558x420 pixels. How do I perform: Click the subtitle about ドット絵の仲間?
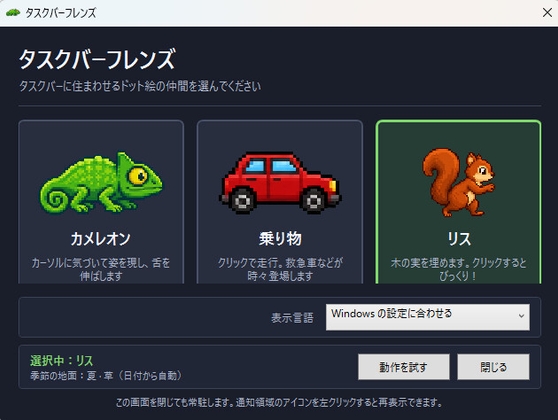pos(140,86)
